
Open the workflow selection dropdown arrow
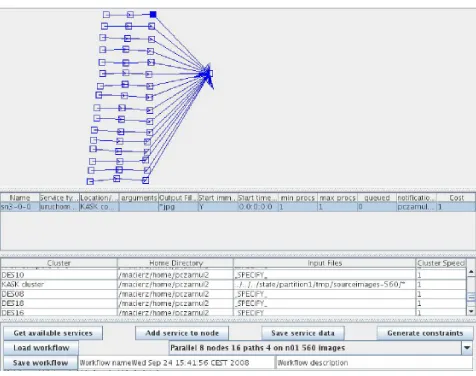click(x=467, y=348)
